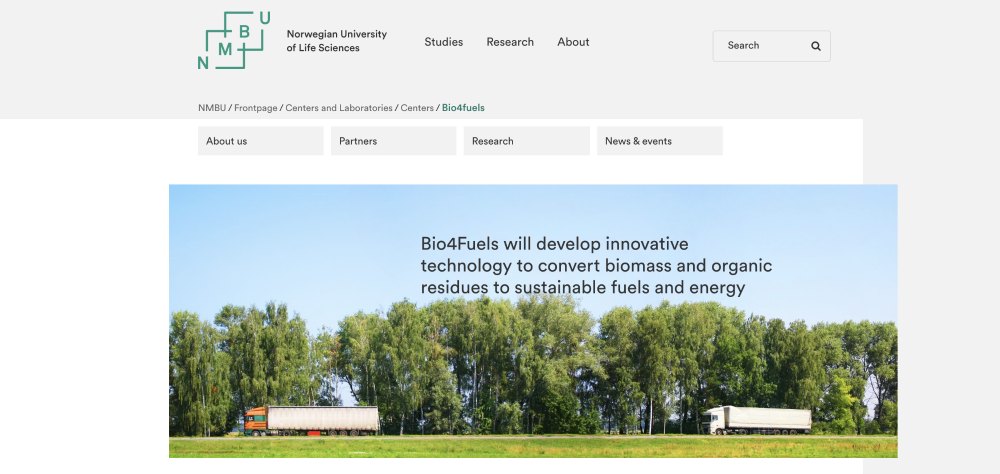
Task: Select the Research tab below breadcrumbs
Action: click(526, 141)
